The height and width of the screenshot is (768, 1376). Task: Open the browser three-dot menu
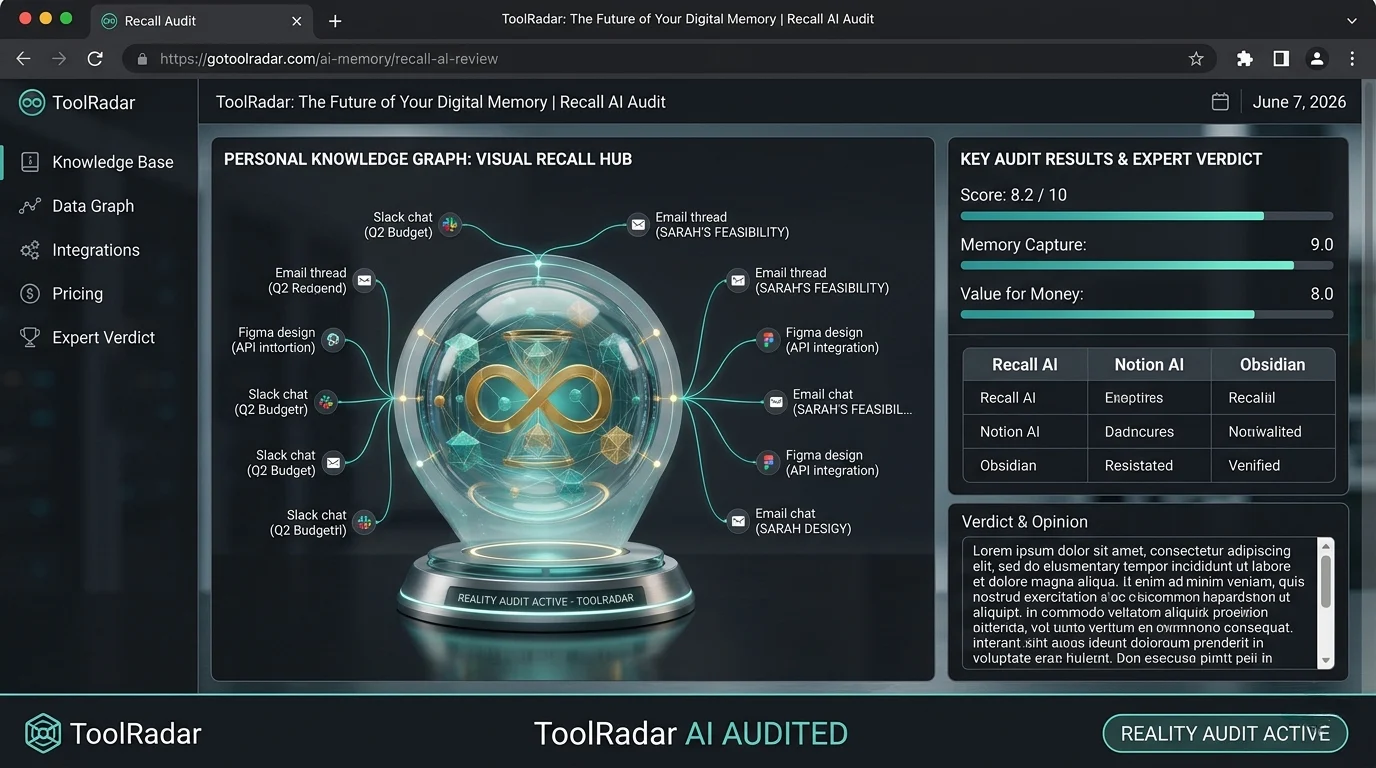pos(1352,59)
